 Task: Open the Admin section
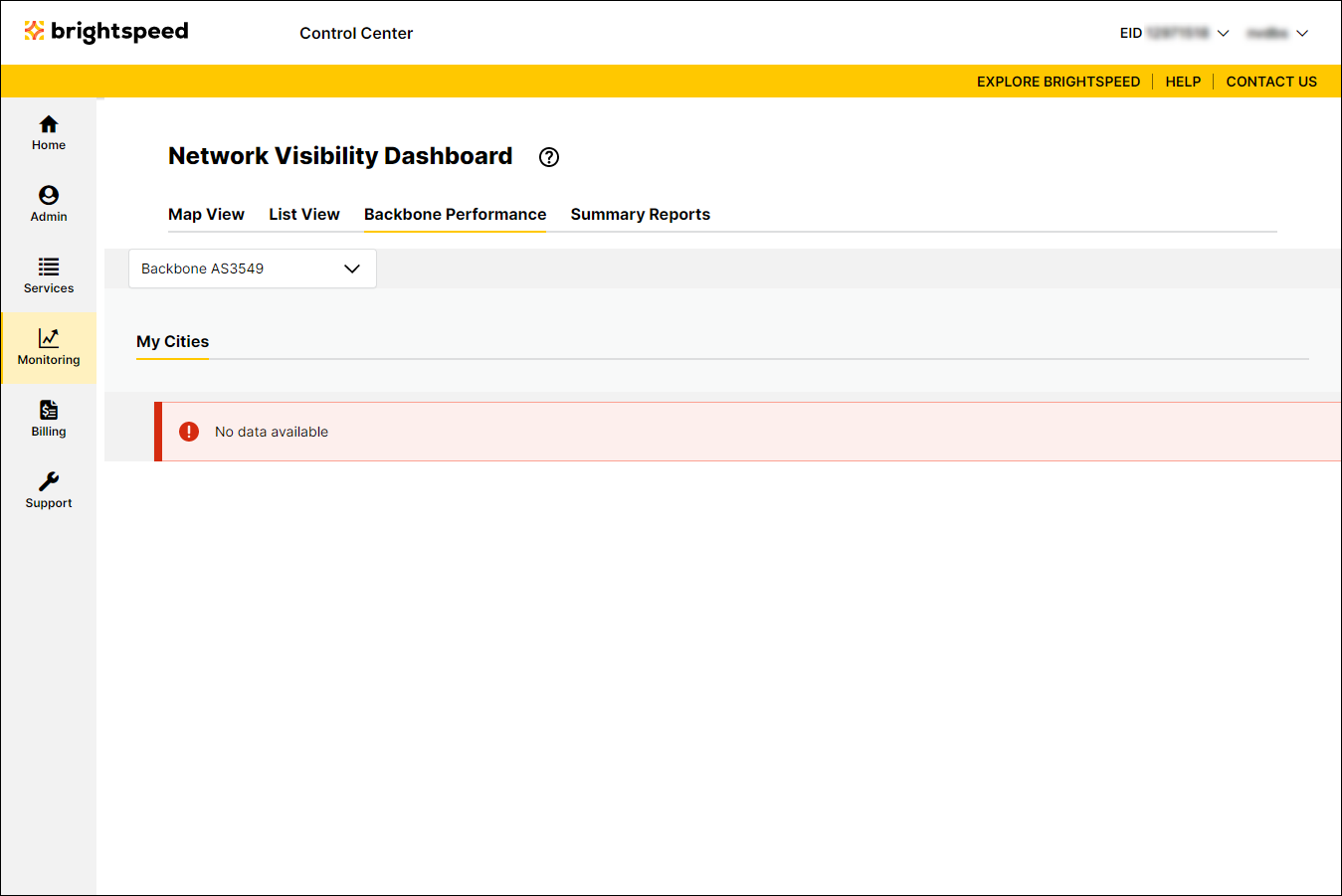point(49,205)
